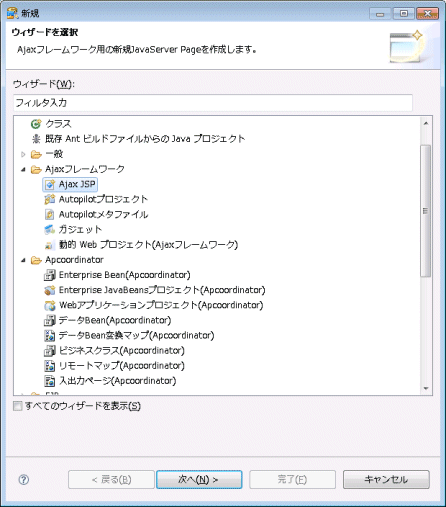Click the Enterprise JavaBeansプロジェクト icon
Viewport: 446px width, 507px height.
point(50,290)
